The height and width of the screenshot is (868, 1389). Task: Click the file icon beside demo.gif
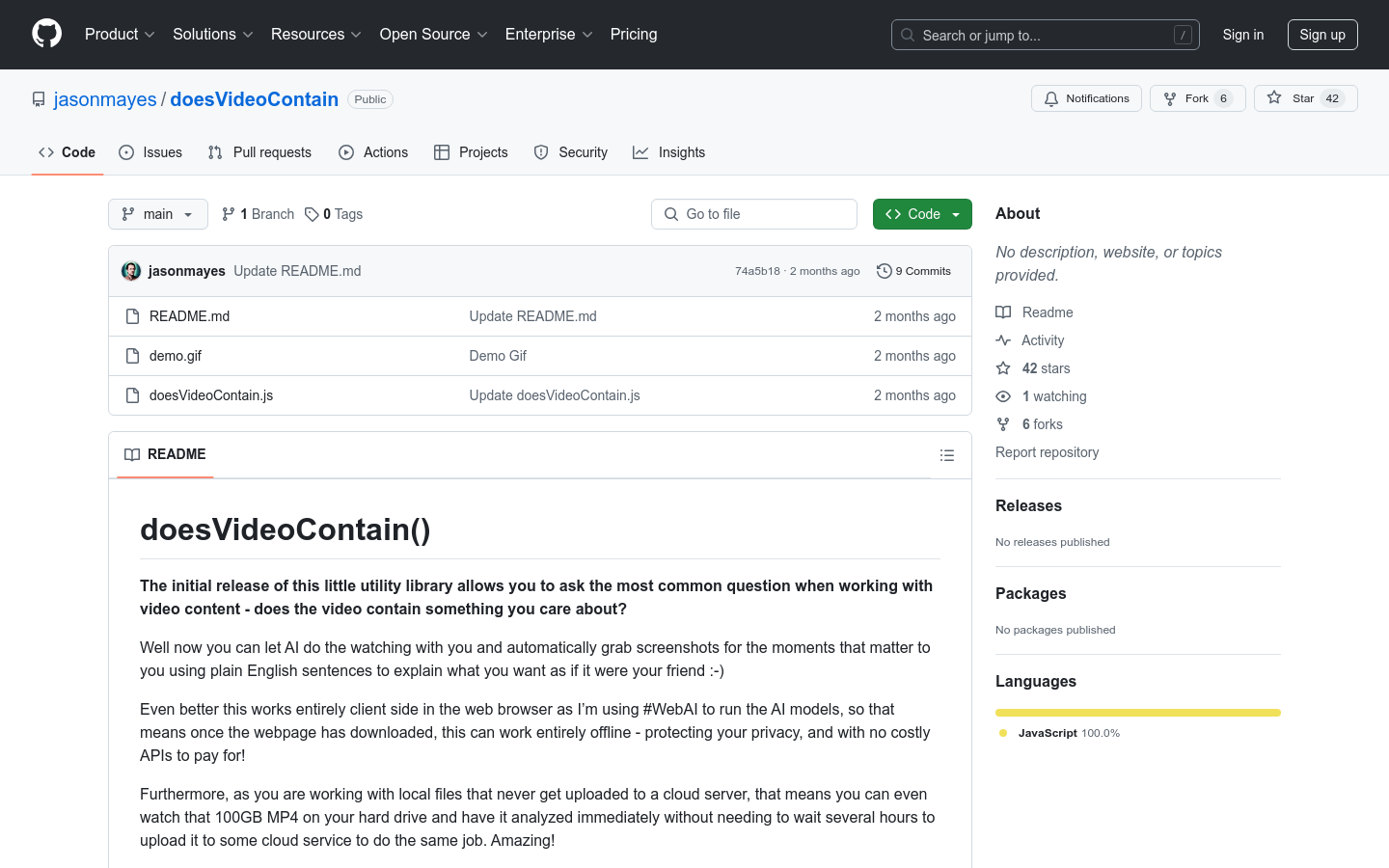pos(133,356)
